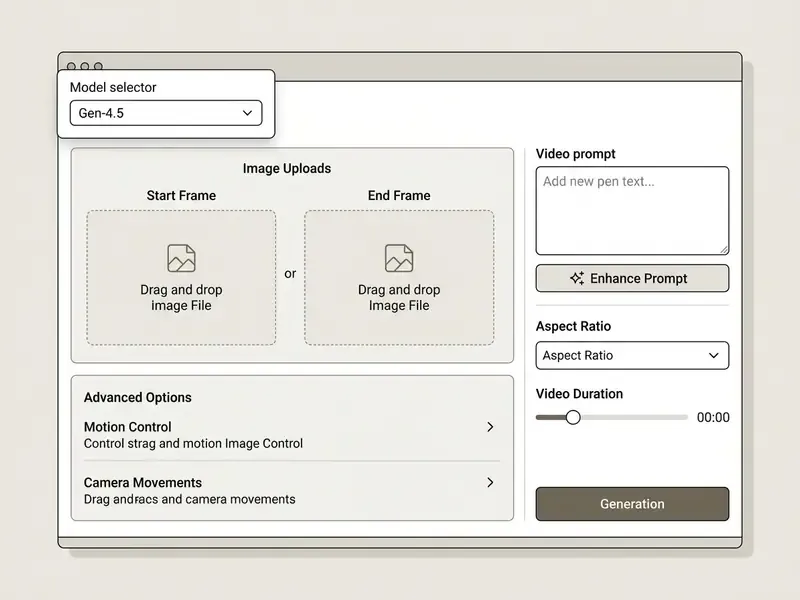This screenshot has height=600, width=800.
Task: Click the Camera Movements title
Action: [143, 483]
